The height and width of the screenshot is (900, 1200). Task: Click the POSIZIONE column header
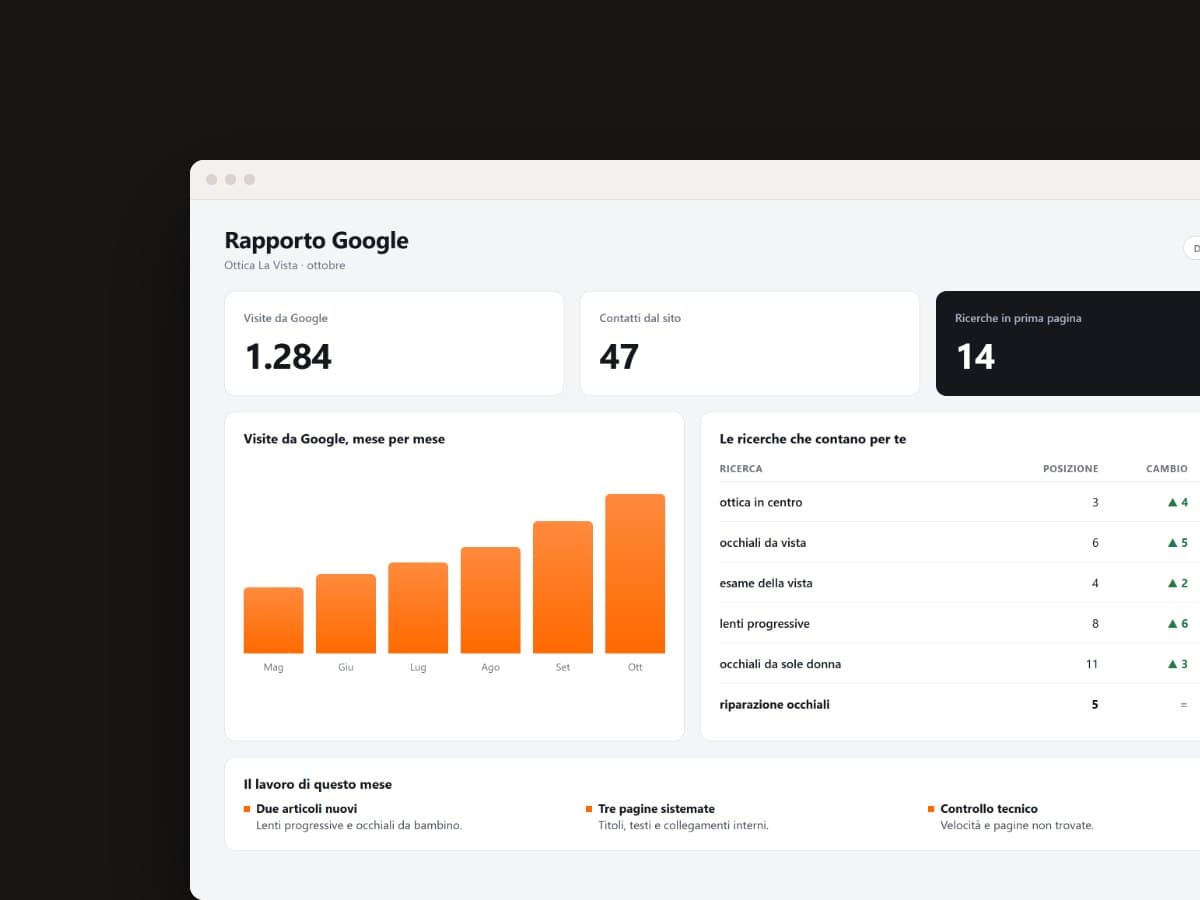[1070, 469]
